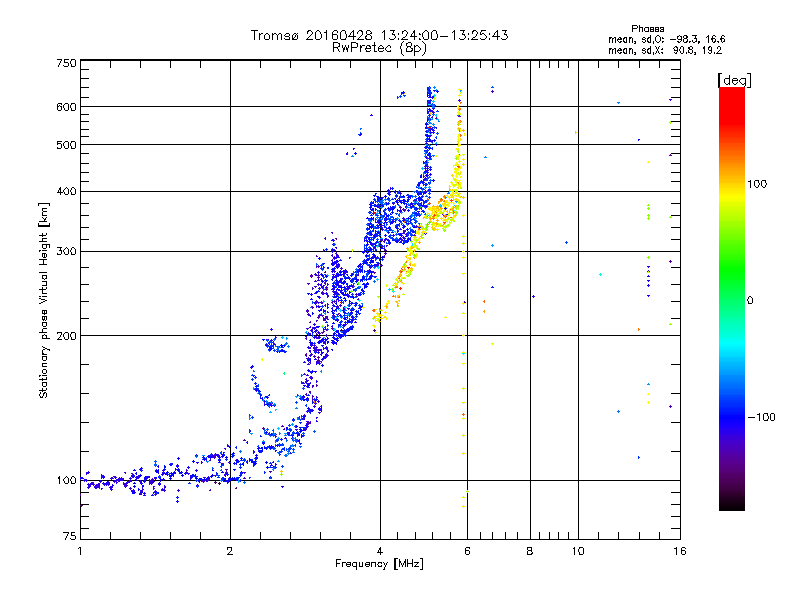The height and width of the screenshot is (600, 800).
Task: Click the y-axis '300' tick label
Action: pos(67,252)
